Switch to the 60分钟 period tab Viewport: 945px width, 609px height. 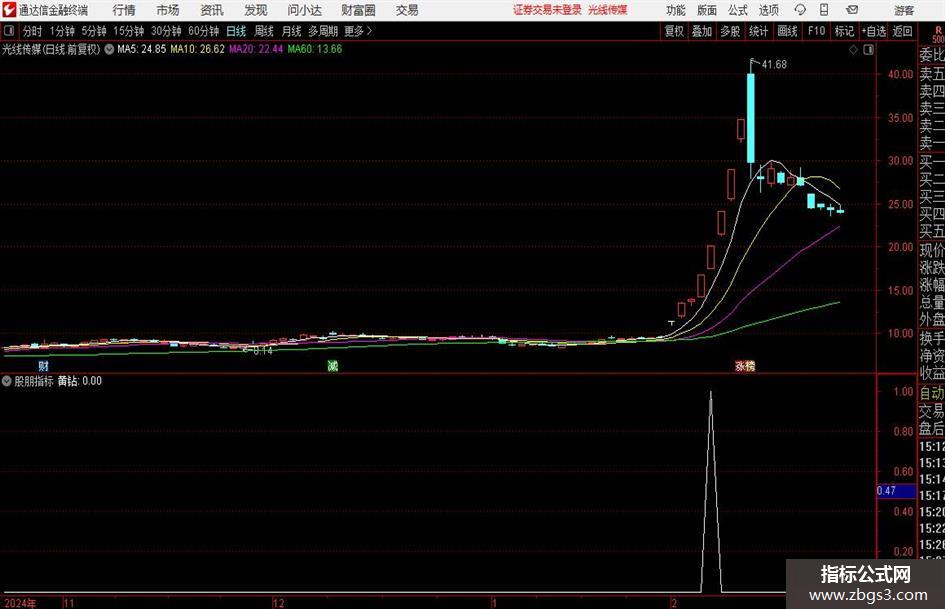(x=203, y=31)
